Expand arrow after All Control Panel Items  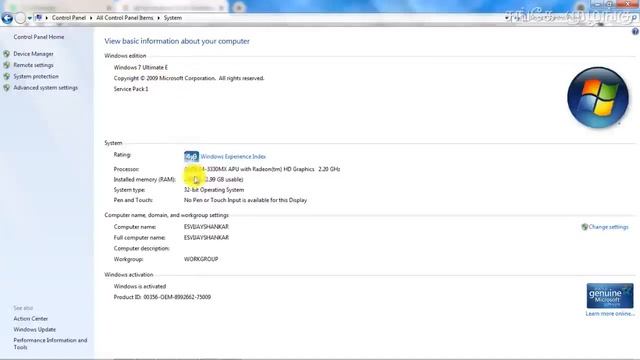(x=158, y=18)
